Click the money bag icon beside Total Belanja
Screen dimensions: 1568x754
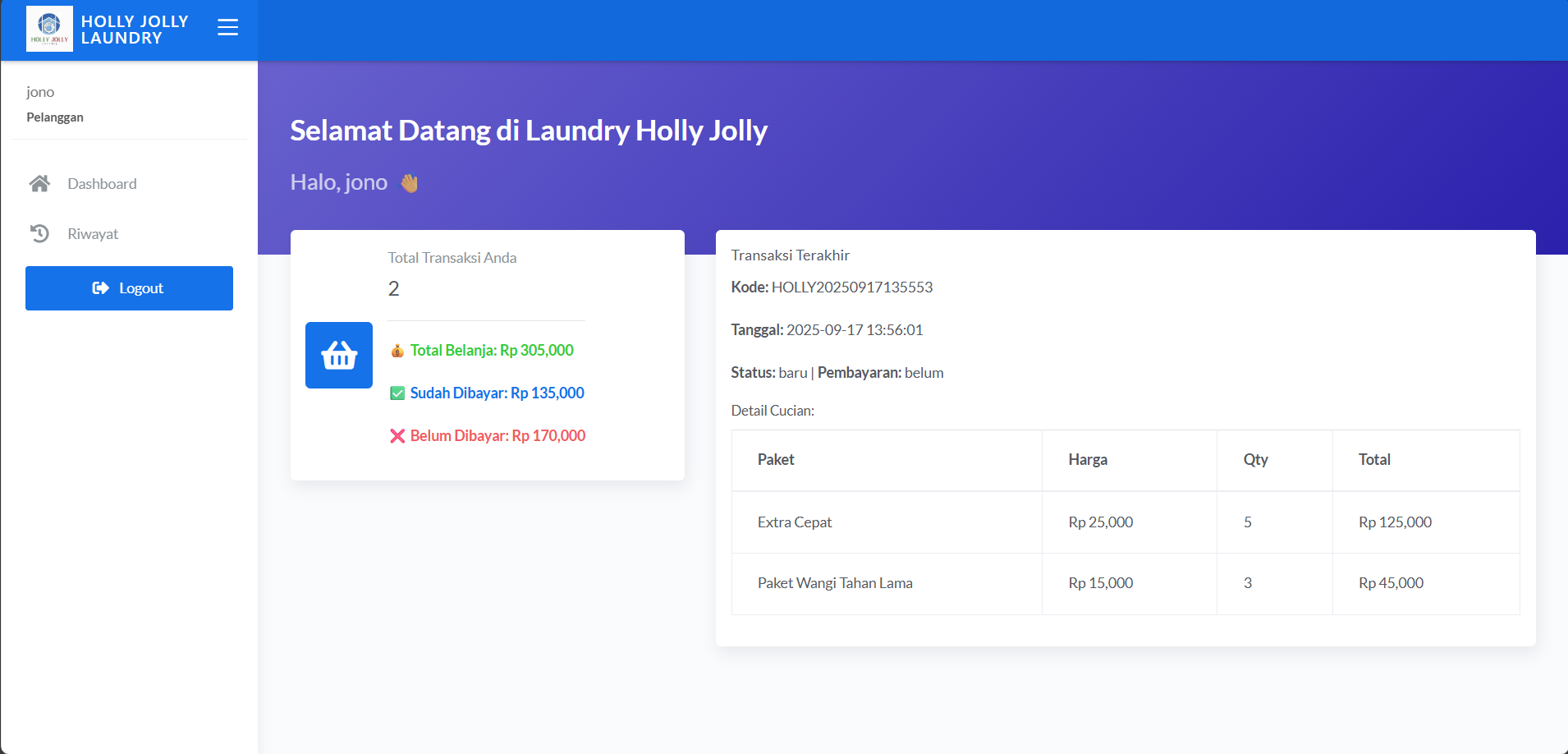tap(397, 351)
